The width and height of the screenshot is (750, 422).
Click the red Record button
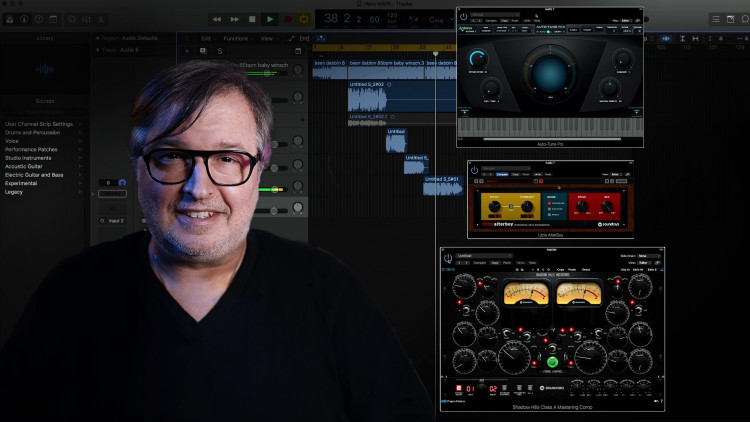tap(287, 19)
